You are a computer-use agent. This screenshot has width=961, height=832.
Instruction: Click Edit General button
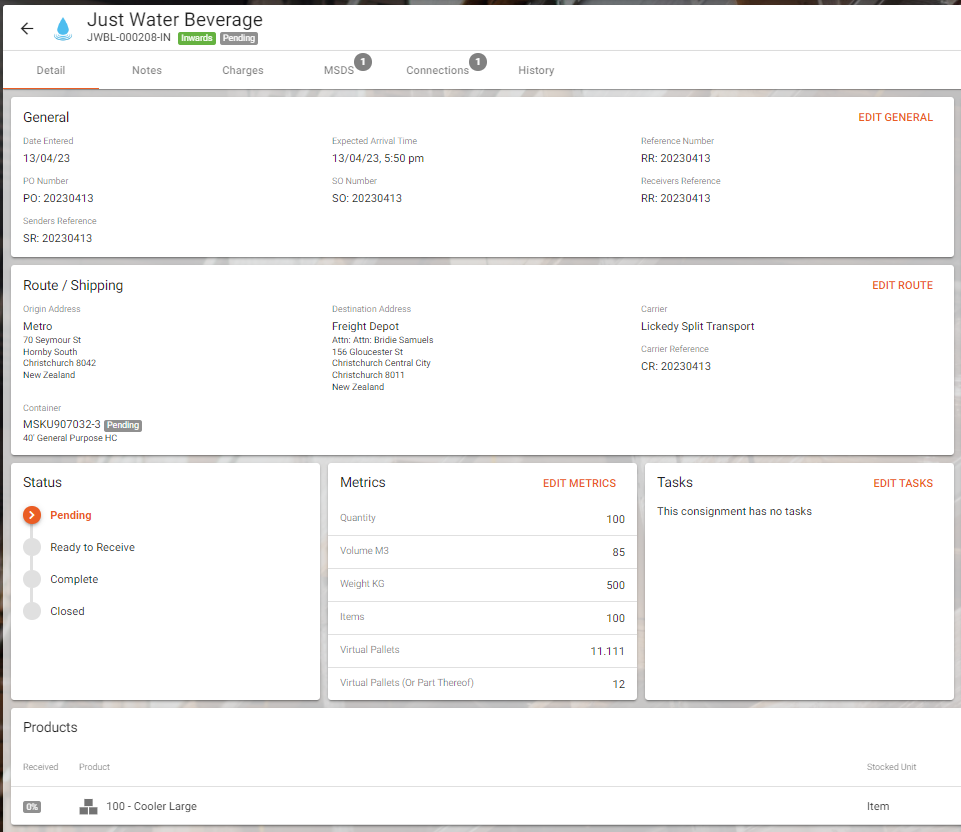point(895,117)
